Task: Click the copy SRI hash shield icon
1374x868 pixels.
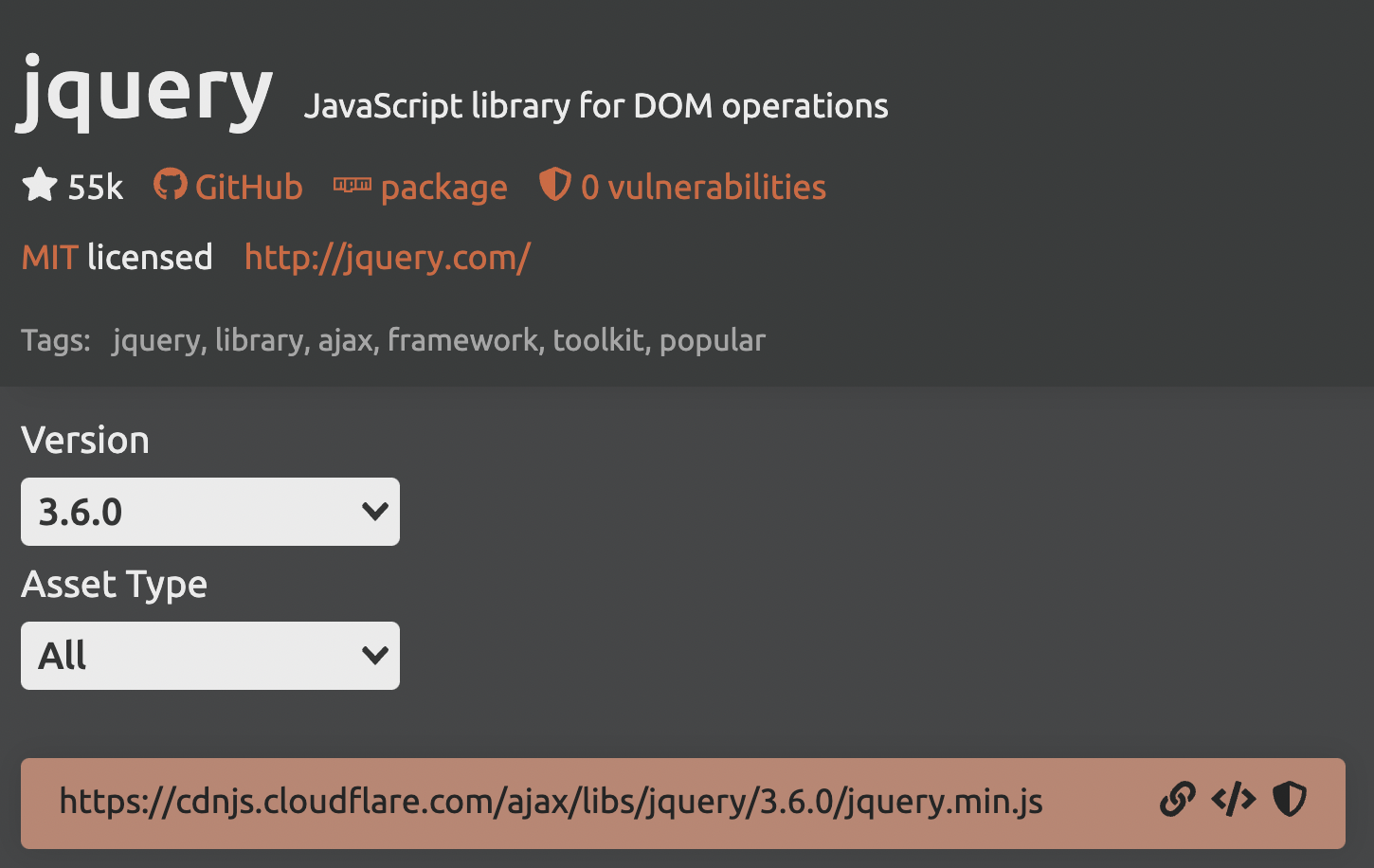Action: point(1289,800)
